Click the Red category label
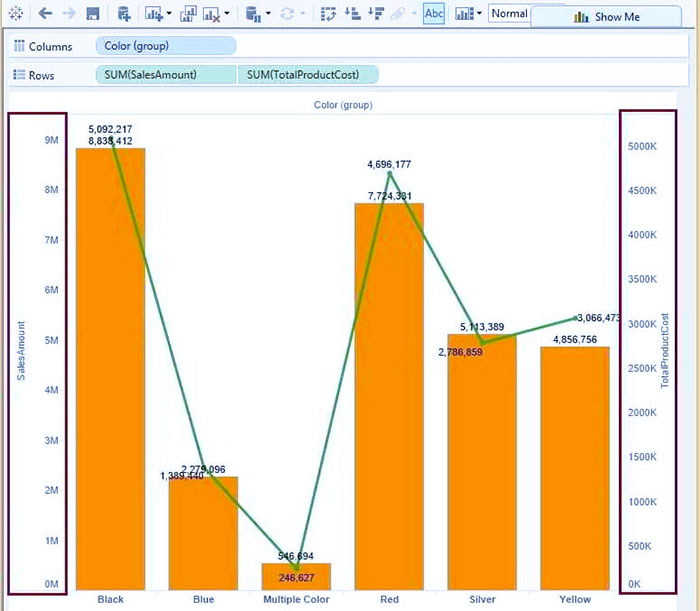The width and height of the screenshot is (700, 611). click(x=389, y=599)
